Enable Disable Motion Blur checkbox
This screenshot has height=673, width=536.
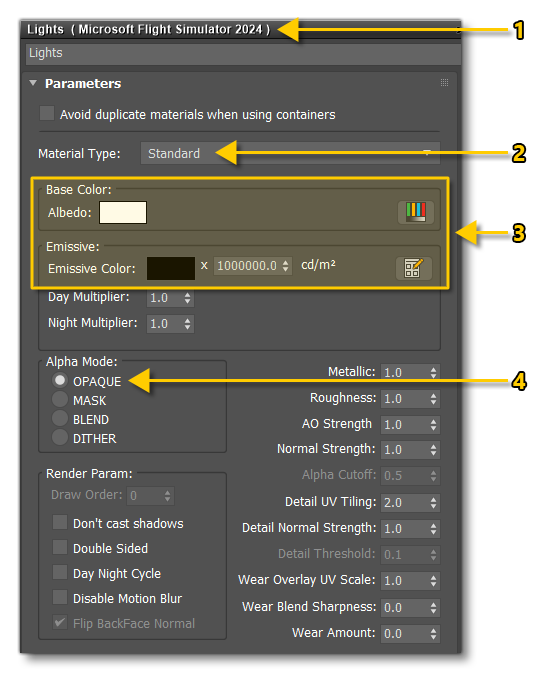tap(60, 597)
